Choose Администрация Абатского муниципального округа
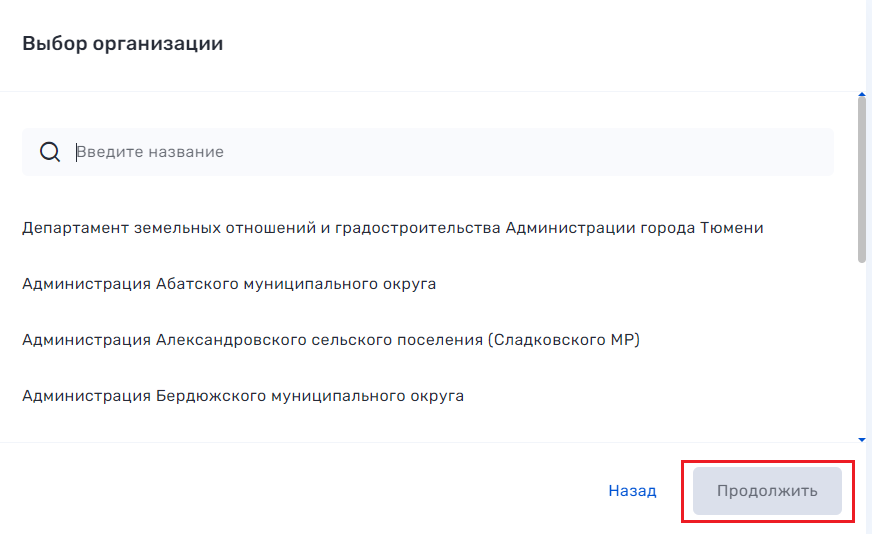The width and height of the screenshot is (872, 534). click(229, 284)
